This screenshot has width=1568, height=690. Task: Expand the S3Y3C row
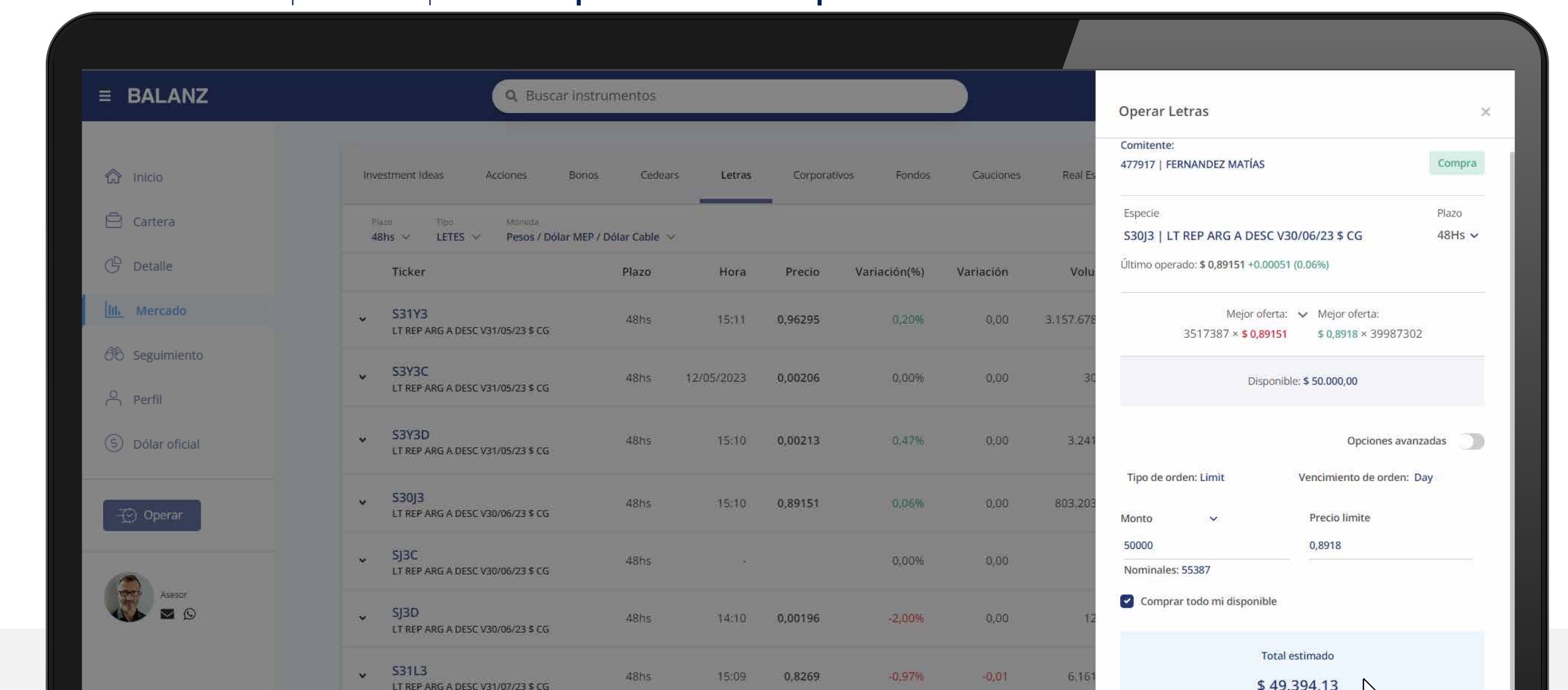pyautogui.click(x=363, y=377)
